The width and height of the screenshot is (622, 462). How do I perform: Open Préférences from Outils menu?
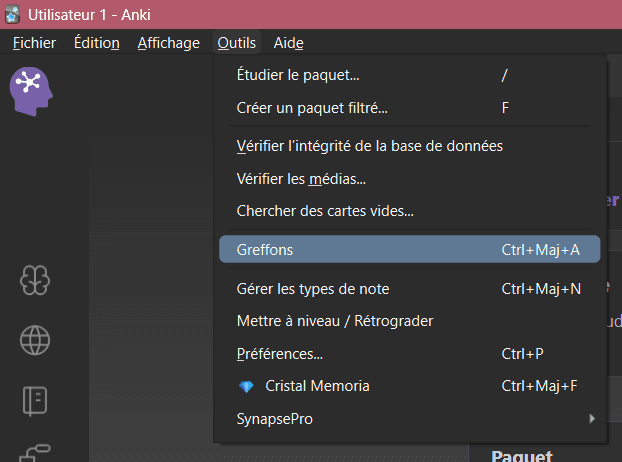tap(410, 354)
